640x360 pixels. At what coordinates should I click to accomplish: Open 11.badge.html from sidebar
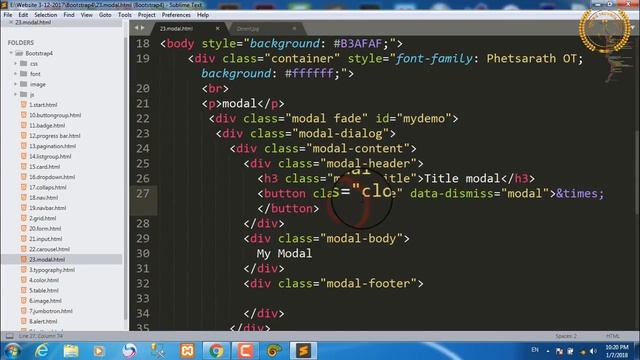click(47, 125)
